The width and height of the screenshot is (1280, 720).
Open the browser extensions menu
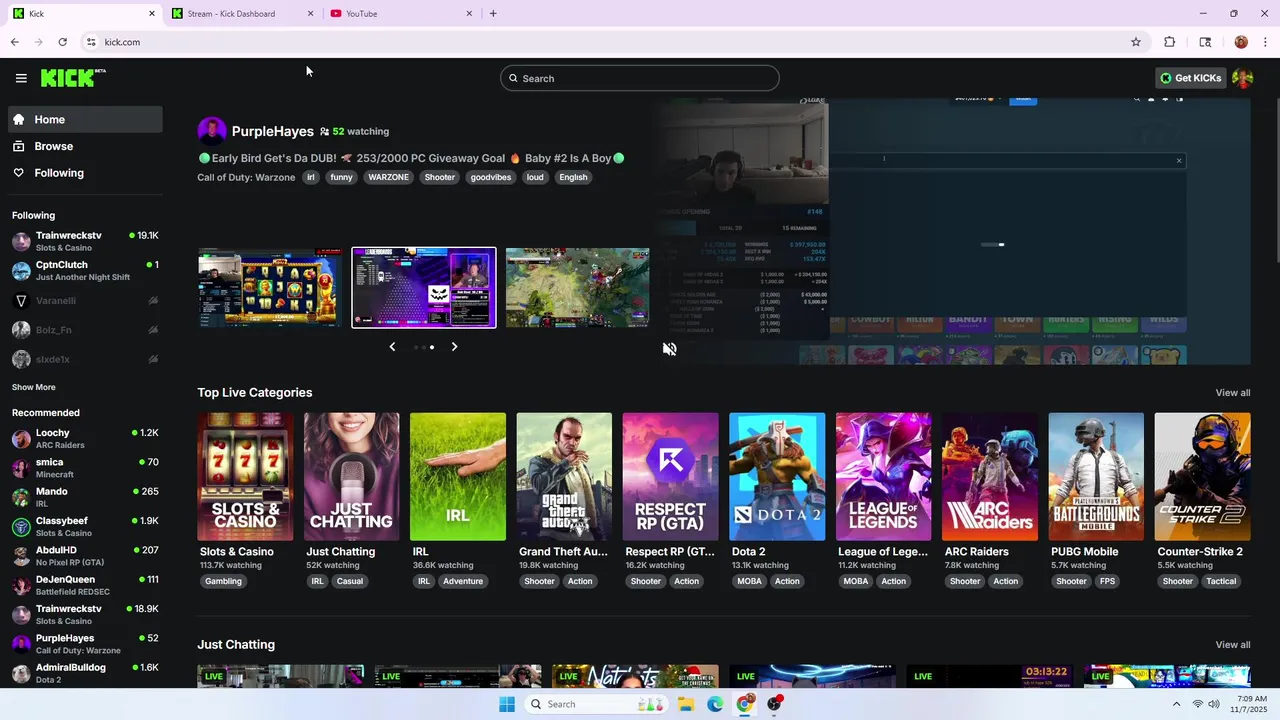point(1170,42)
